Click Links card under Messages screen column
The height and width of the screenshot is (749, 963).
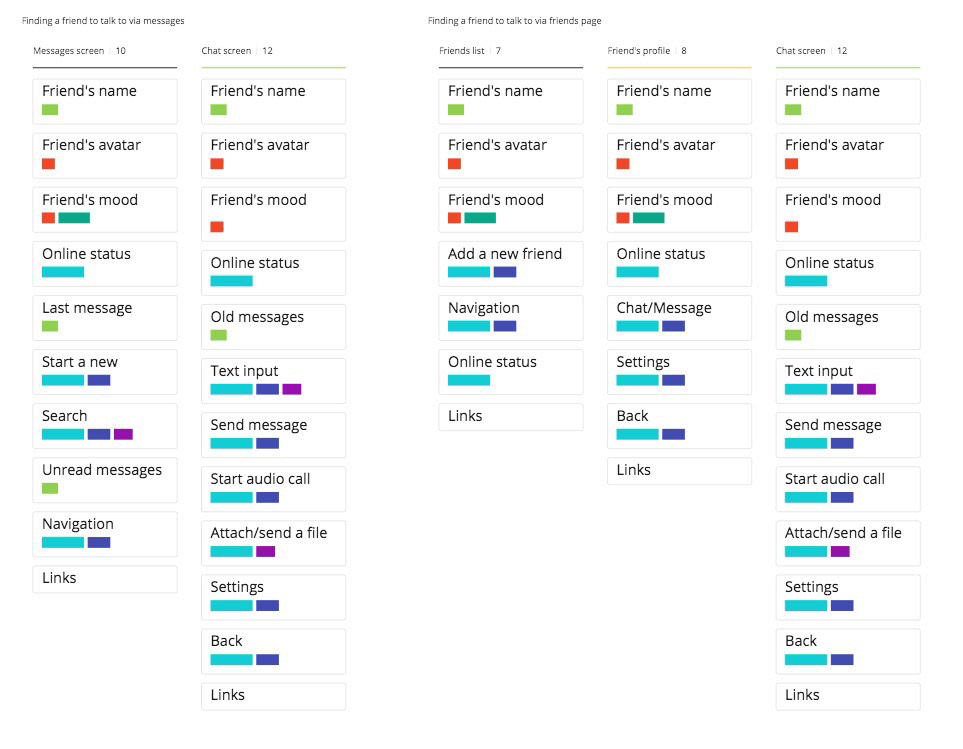105,579
